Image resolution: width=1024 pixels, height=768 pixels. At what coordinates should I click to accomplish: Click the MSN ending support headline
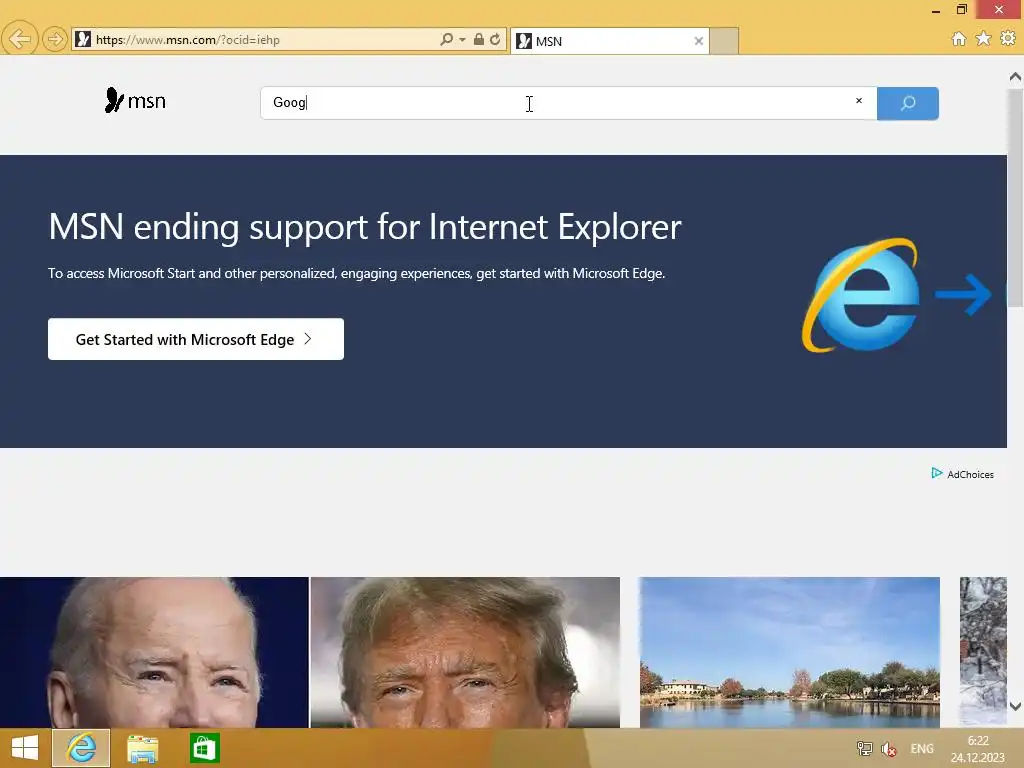[x=364, y=227]
